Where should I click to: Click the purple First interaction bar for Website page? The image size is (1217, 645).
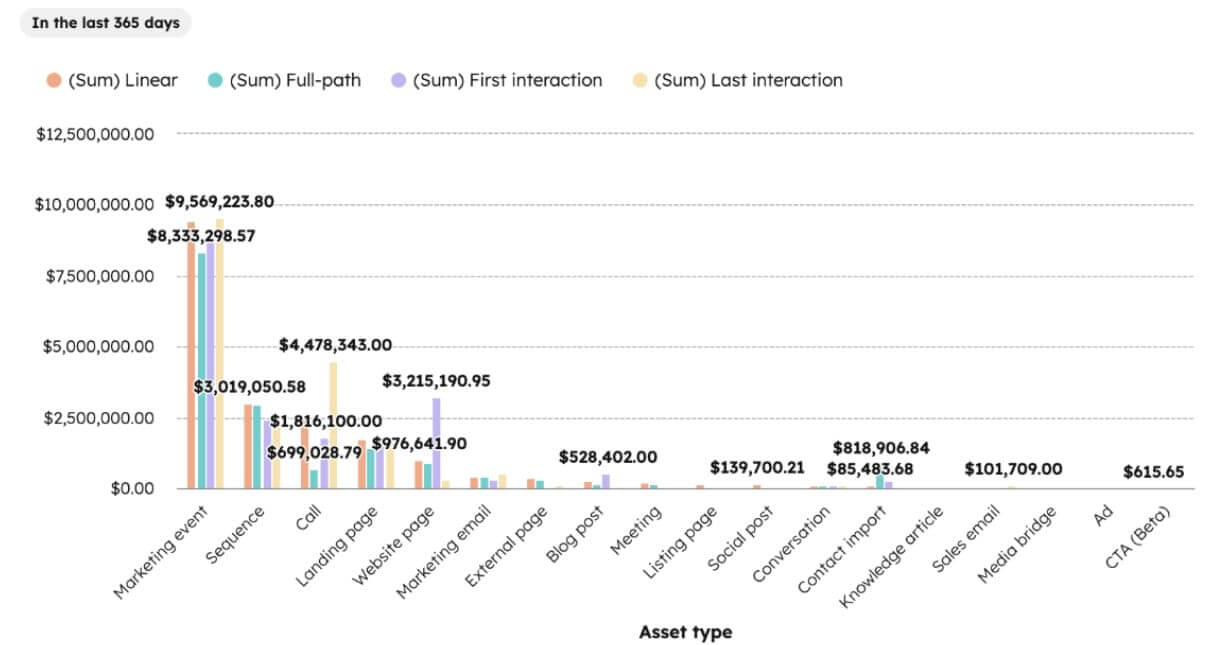(x=436, y=443)
